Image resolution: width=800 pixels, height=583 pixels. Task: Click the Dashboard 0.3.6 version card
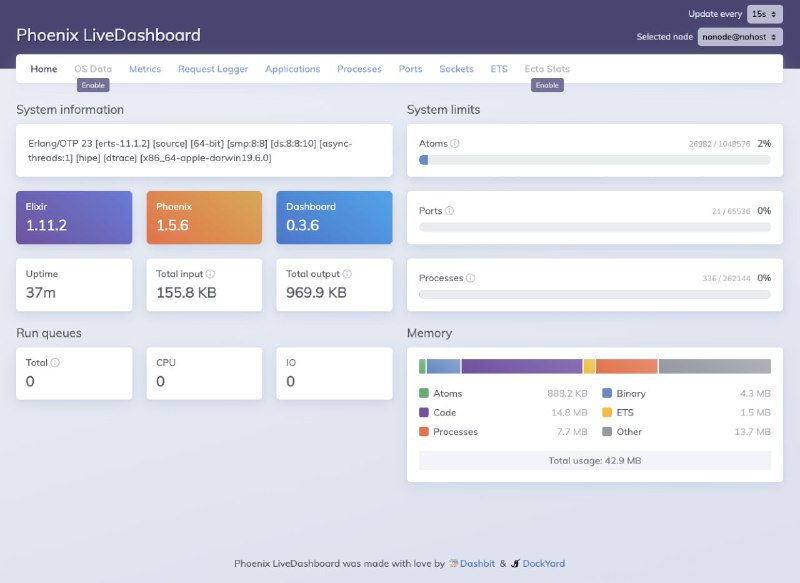[x=334, y=217]
